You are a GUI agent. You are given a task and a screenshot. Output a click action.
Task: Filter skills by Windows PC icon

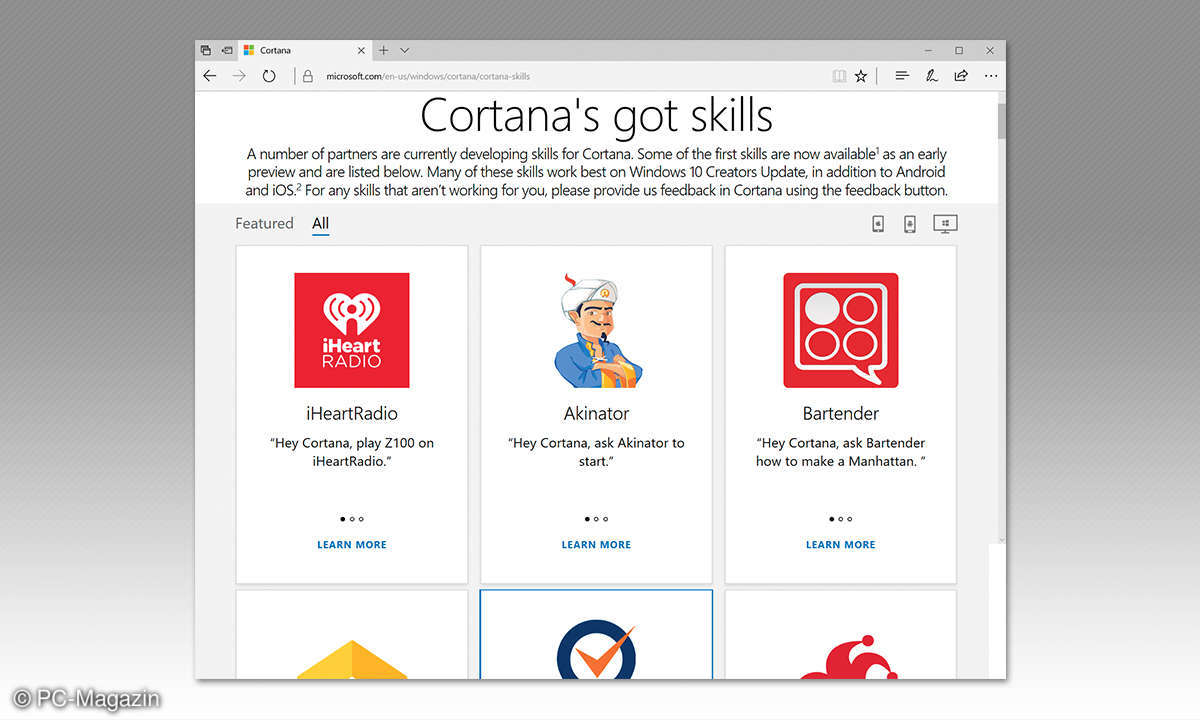tap(945, 224)
